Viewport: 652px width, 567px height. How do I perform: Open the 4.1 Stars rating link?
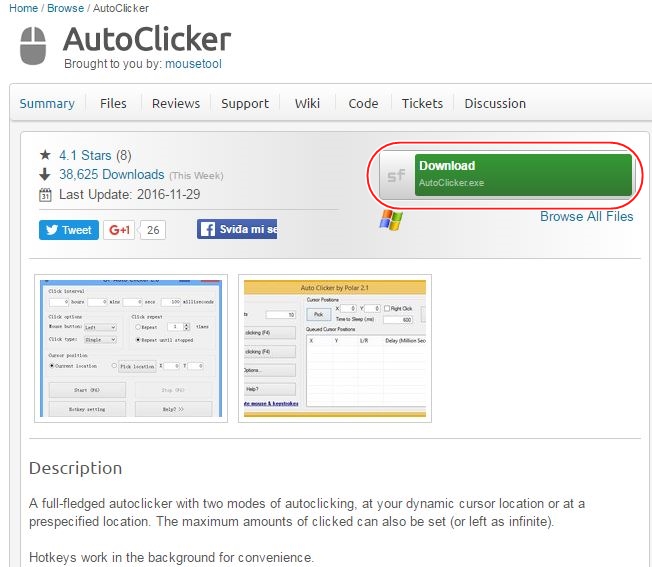click(x=85, y=155)
